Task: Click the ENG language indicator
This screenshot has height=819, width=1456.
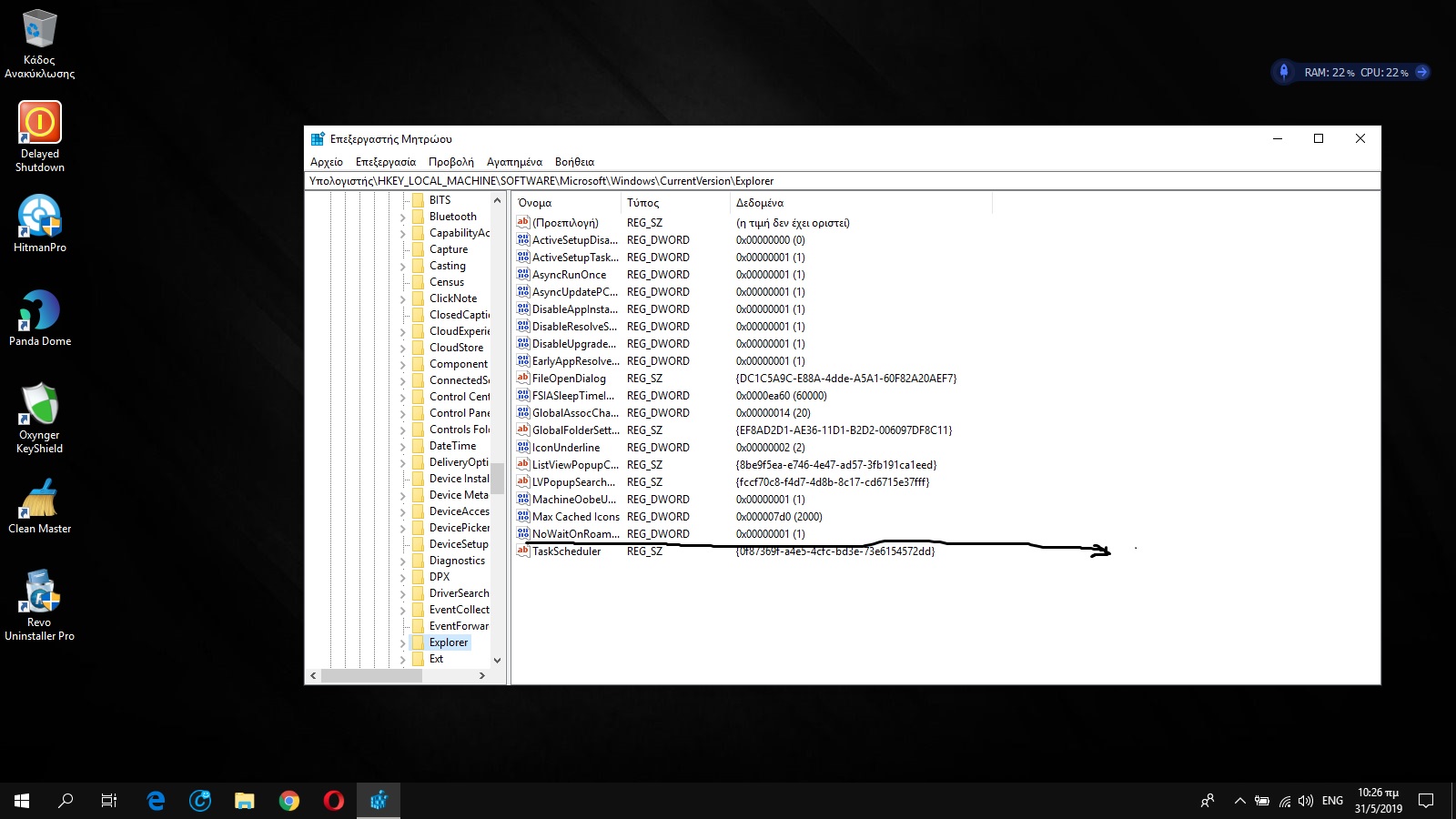Action: 1332,801
